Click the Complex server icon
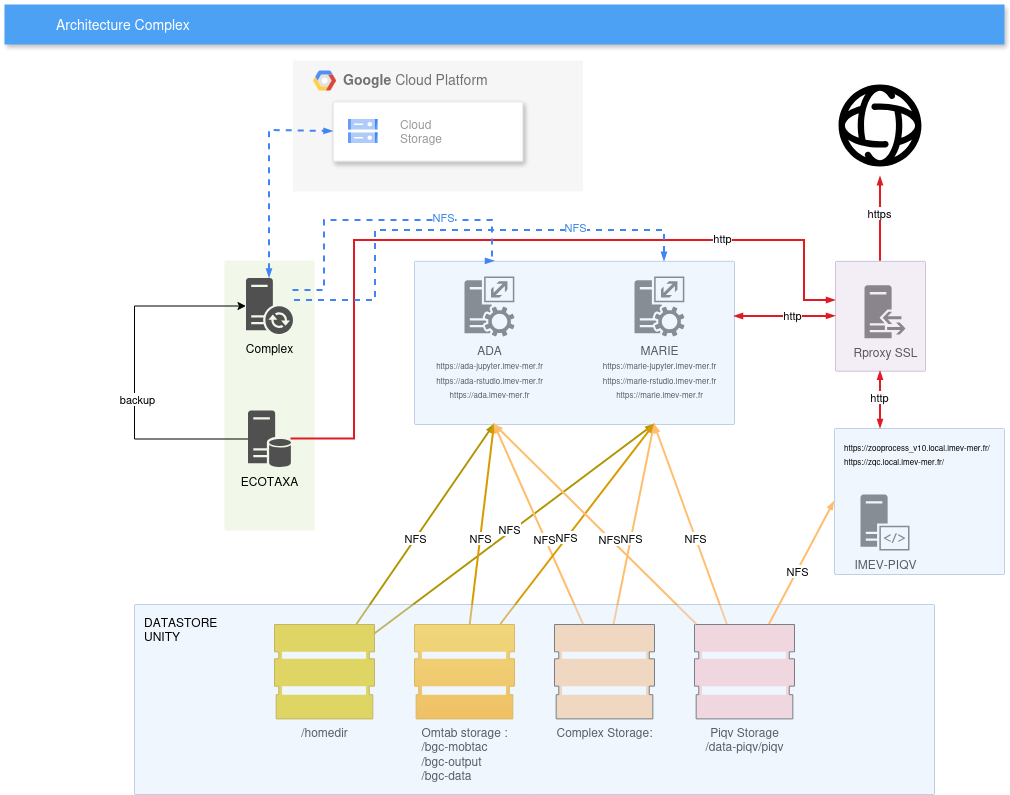 (x=268, y=306)
